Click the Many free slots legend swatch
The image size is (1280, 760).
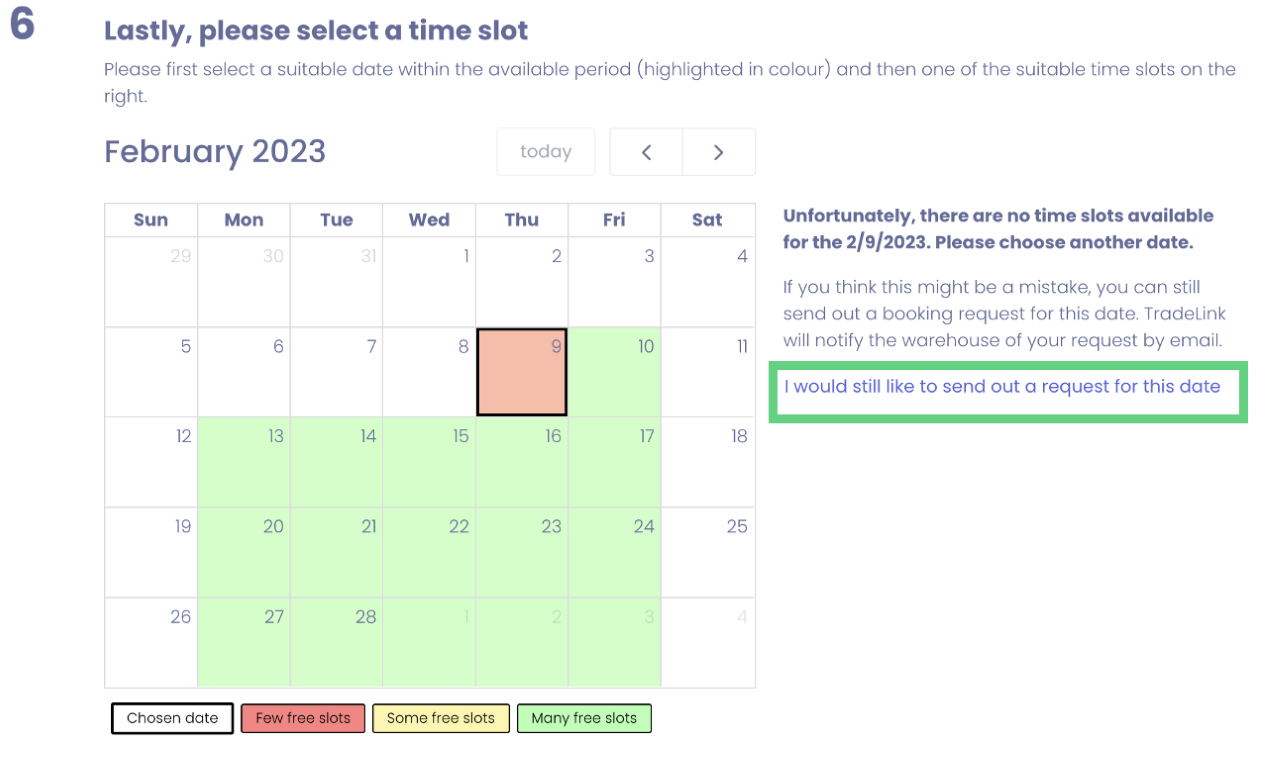(x=584, y=718)
